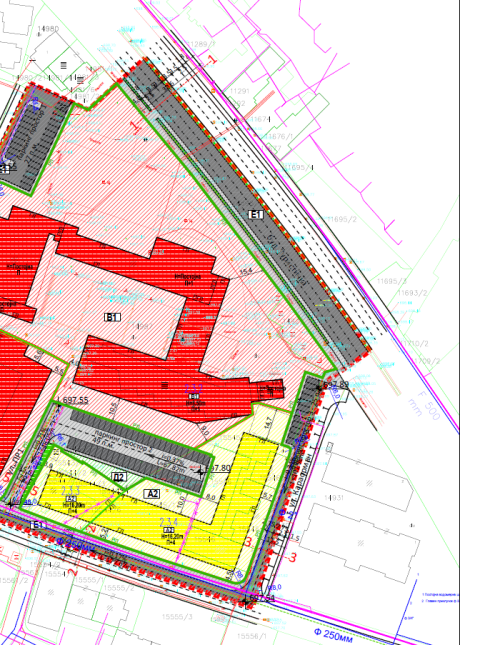Click the blue Ф 250мм pipe label at bottom right
Screen dimensions: 480x645
pos(333,635)
